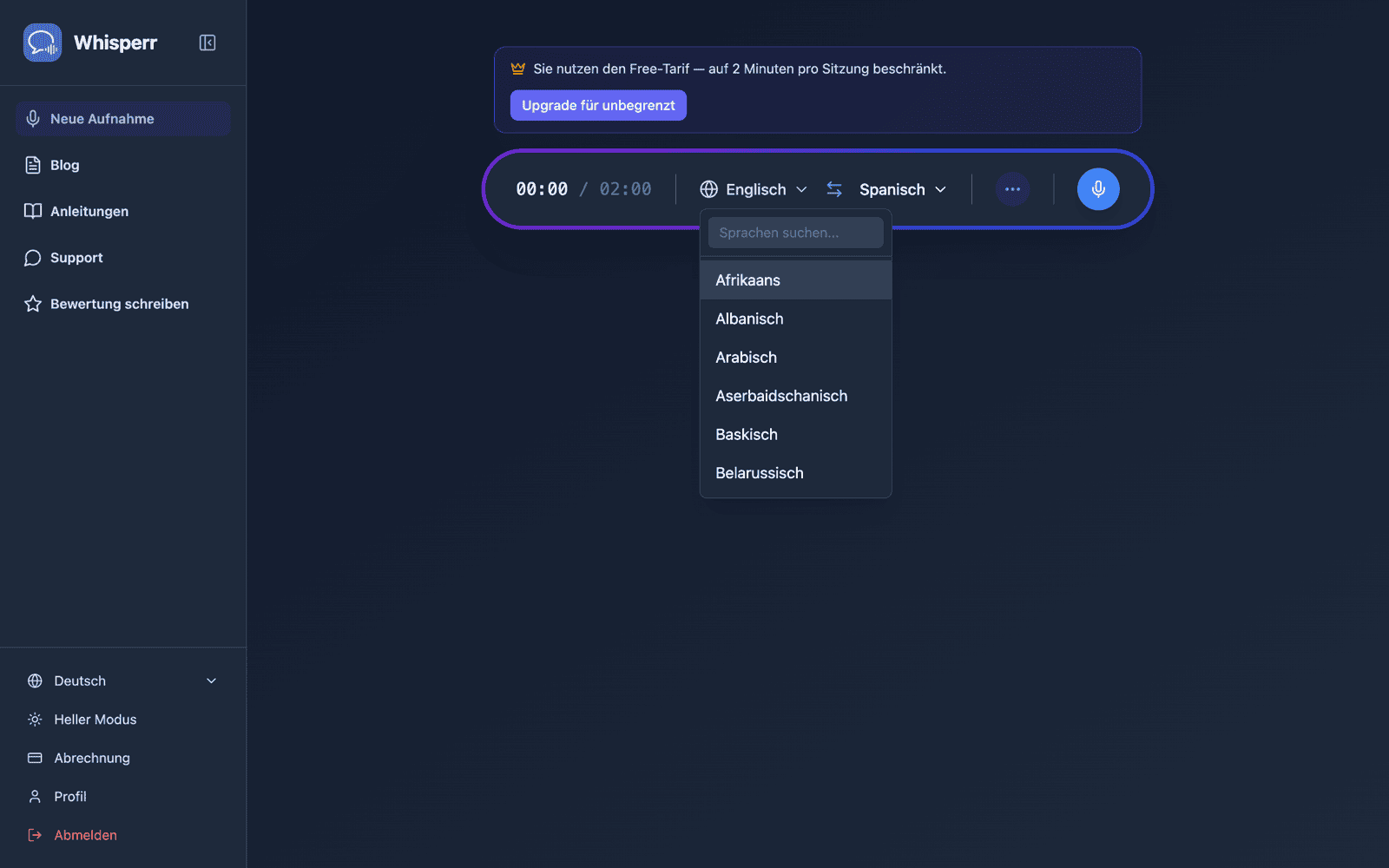Open the Spanisch target language dropdown
1389x868 pixels.
coord(903,189)
